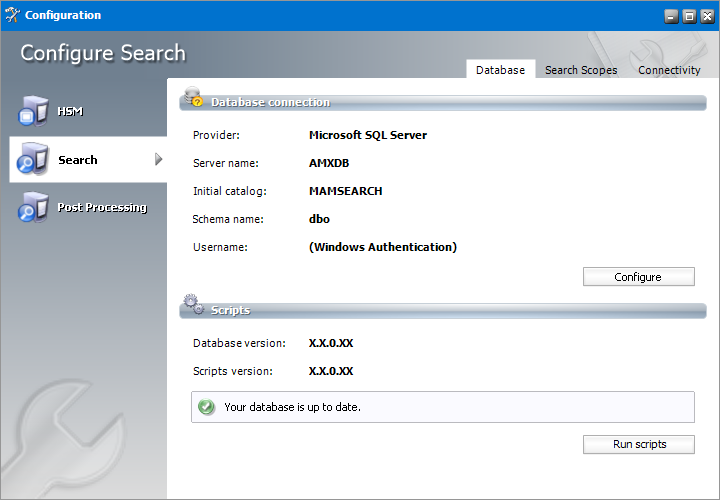720x500 pixels.
Task: Minimize the Configuration window
Action: [670, 16]
